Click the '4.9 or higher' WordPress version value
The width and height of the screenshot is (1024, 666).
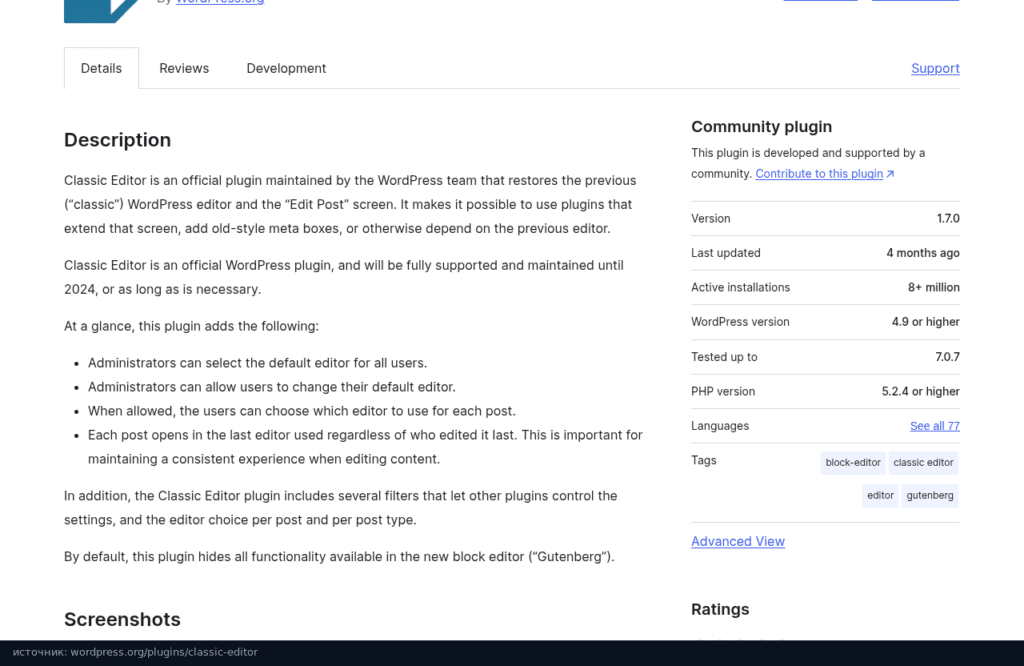pos(925,322)
